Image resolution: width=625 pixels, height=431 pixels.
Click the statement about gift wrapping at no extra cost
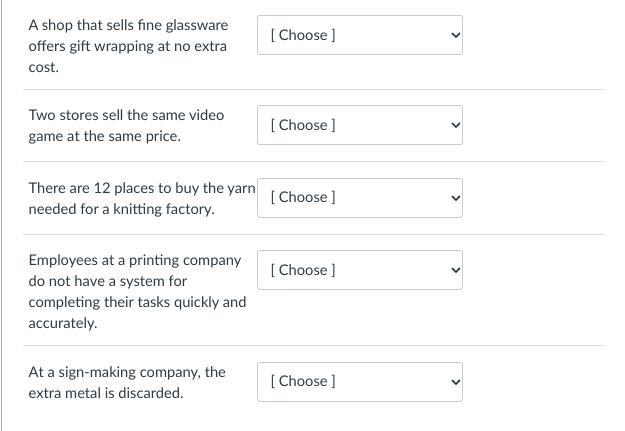click(x=128, y=46)
